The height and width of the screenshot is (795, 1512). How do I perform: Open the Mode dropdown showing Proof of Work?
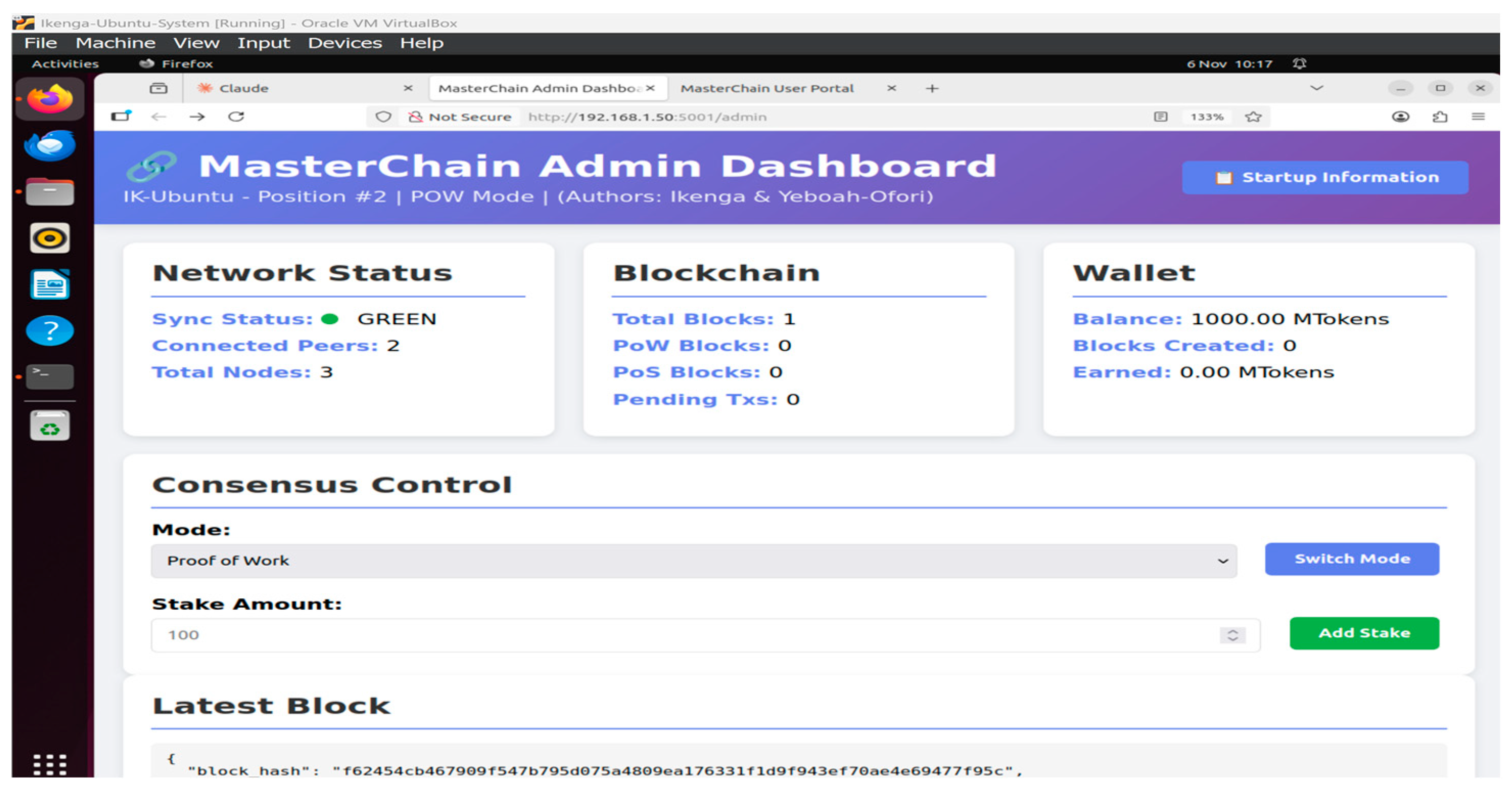(x=694, y=561)
